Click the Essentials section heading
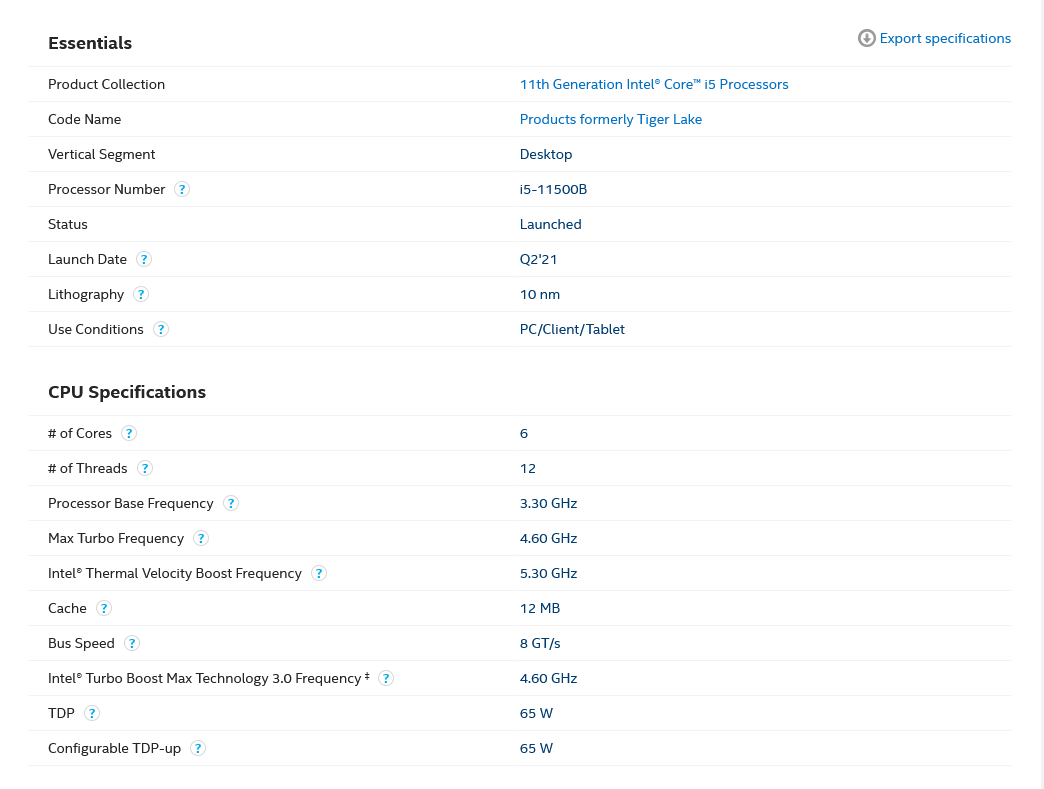Screen dimensions: 1044x789 pos(90,43)
